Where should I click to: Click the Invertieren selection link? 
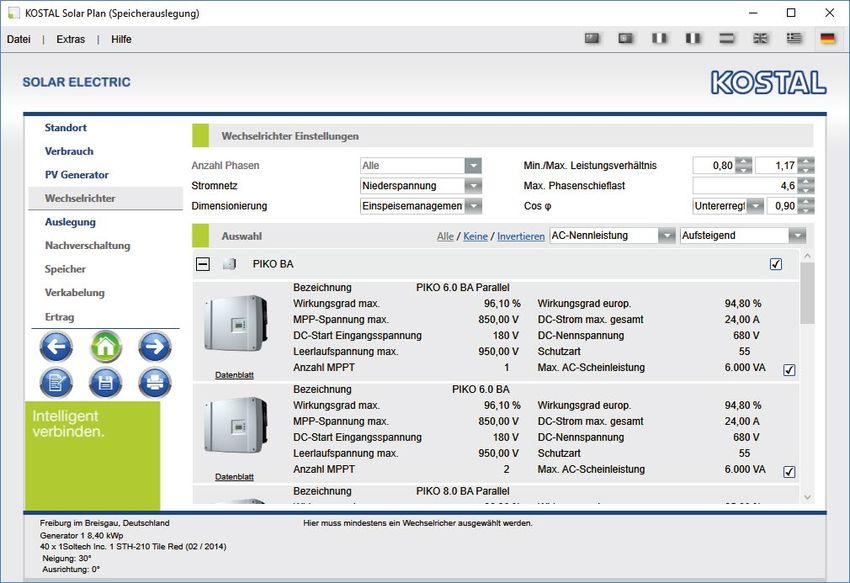pyautogui.click(x=521, y=236)
